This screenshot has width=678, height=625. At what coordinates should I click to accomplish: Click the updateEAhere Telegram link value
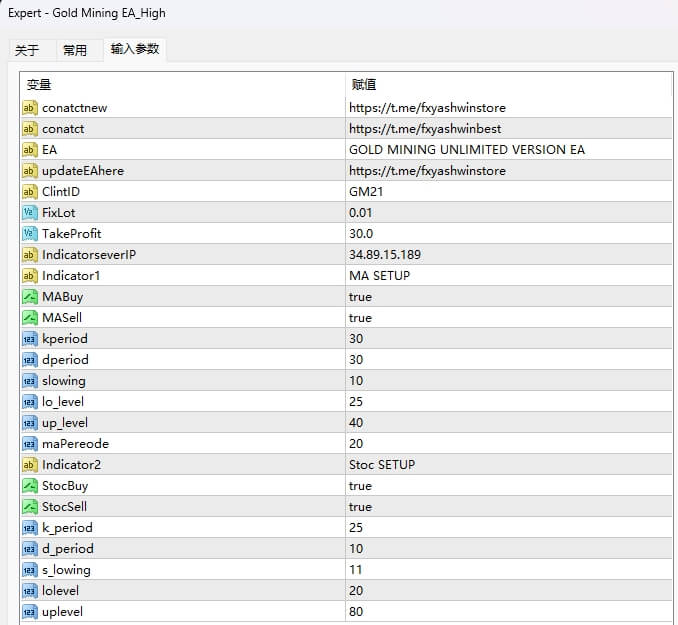point(427,171)
